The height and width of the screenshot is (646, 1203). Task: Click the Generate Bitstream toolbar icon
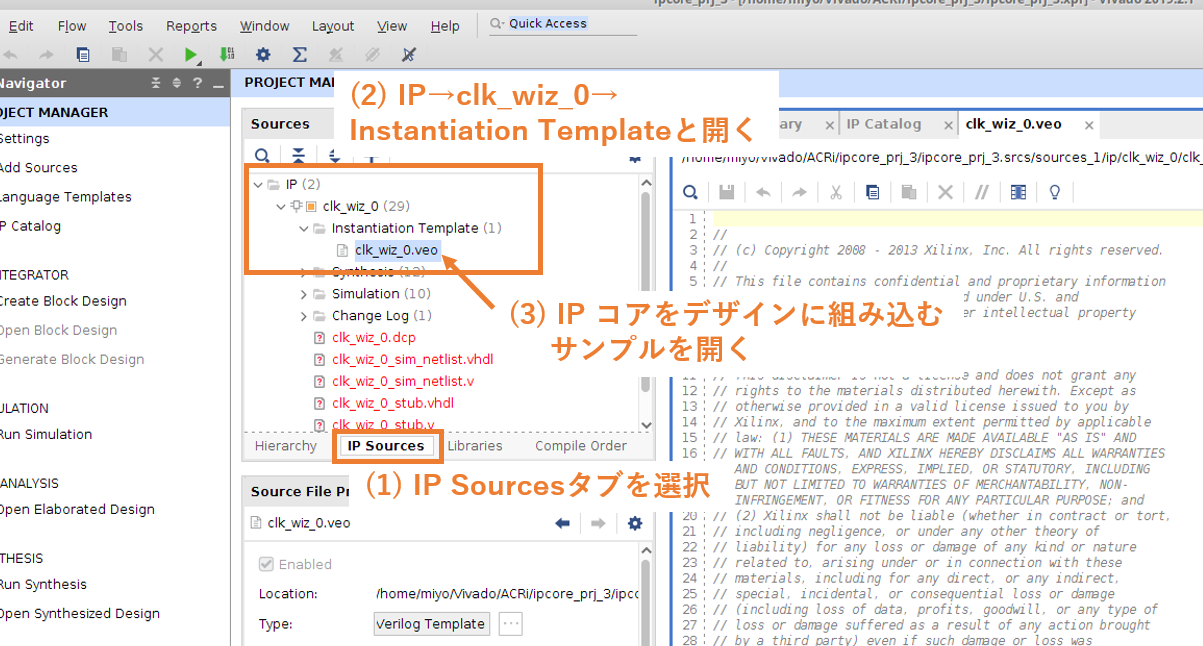[x=226, y=55]
